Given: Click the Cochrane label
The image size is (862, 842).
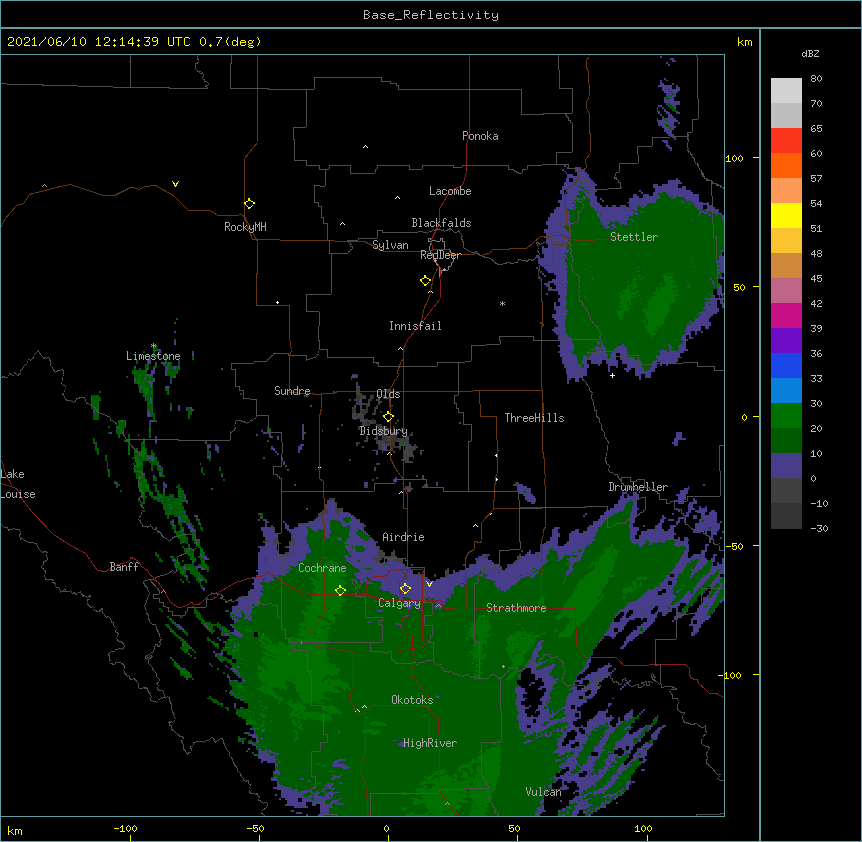Looking at the screenshot, I should [x=322, y=568].
